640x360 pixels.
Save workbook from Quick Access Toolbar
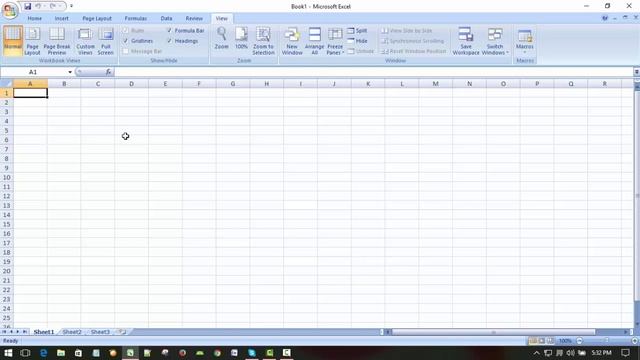click(x=27, y=6)
